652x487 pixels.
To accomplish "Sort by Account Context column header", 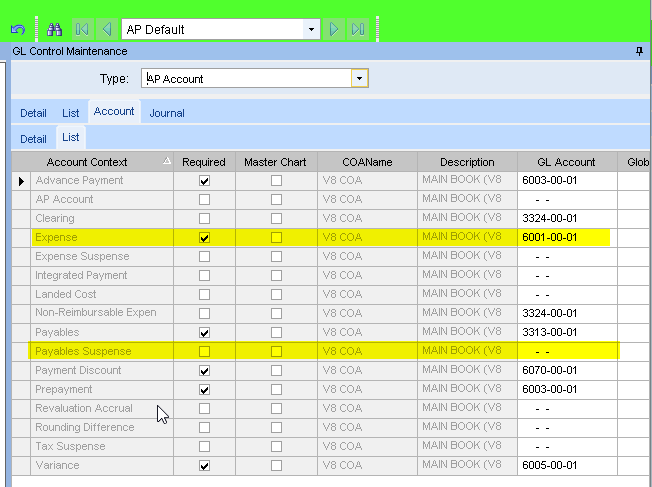I will 102,162.
